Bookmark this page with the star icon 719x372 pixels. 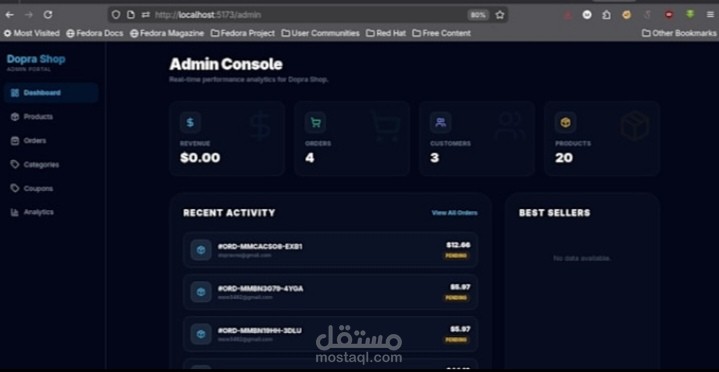click(500, 15)
